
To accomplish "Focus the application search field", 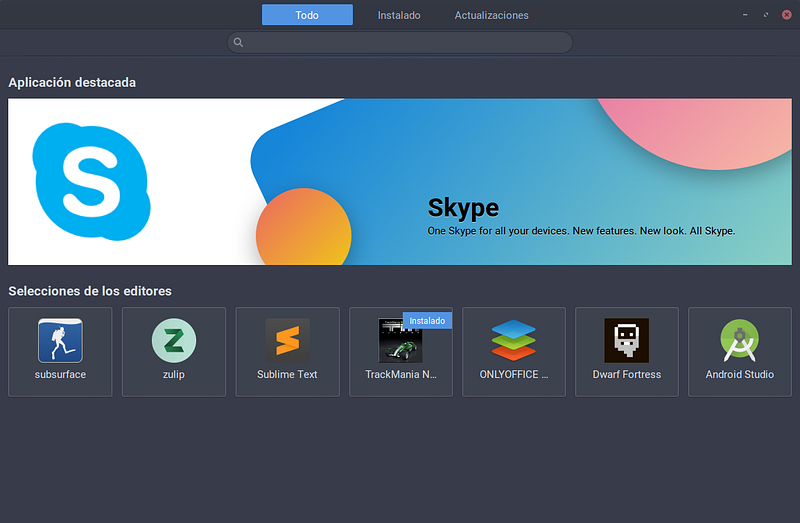I will 399,42.
